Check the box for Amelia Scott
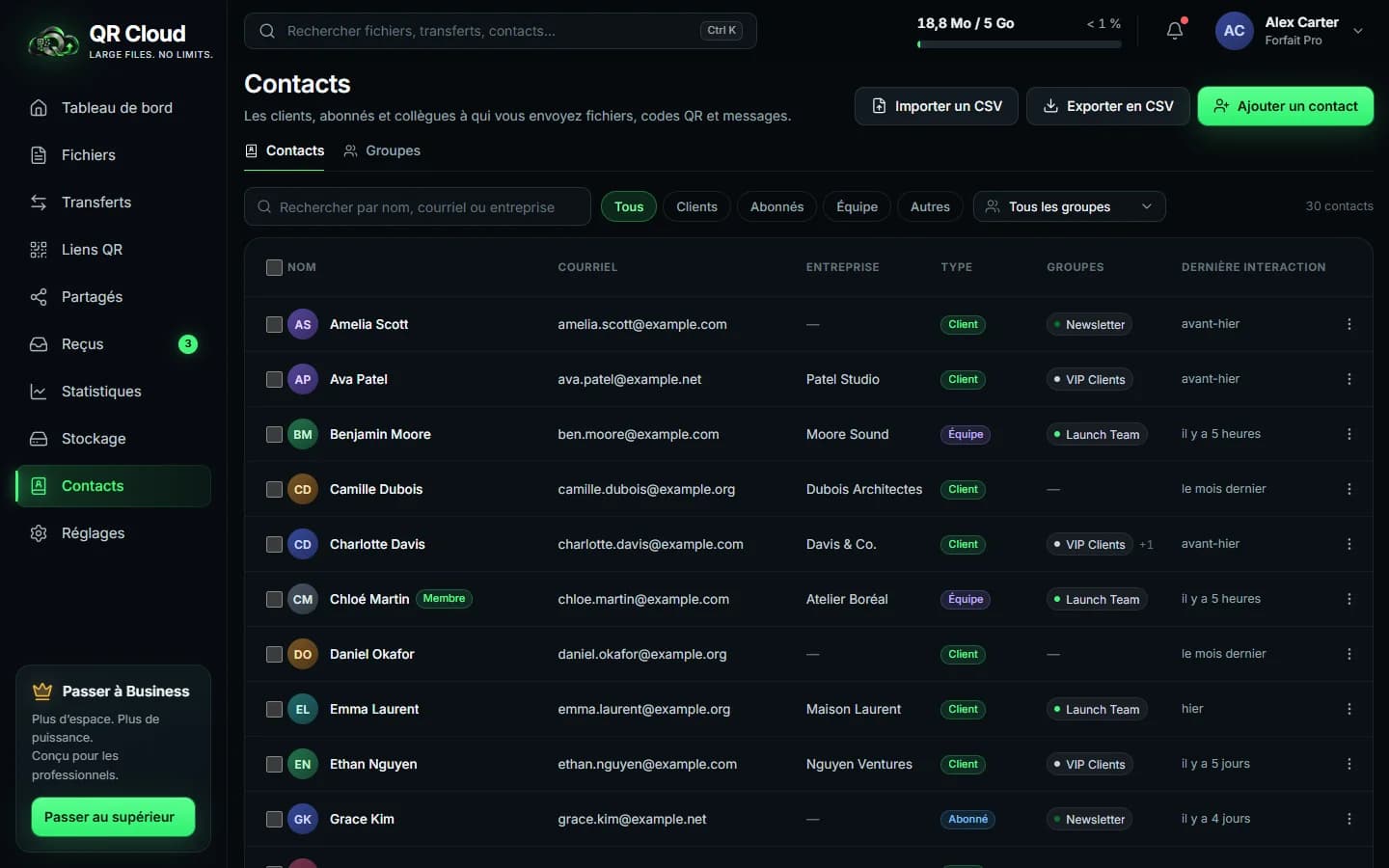 (274, 324)
